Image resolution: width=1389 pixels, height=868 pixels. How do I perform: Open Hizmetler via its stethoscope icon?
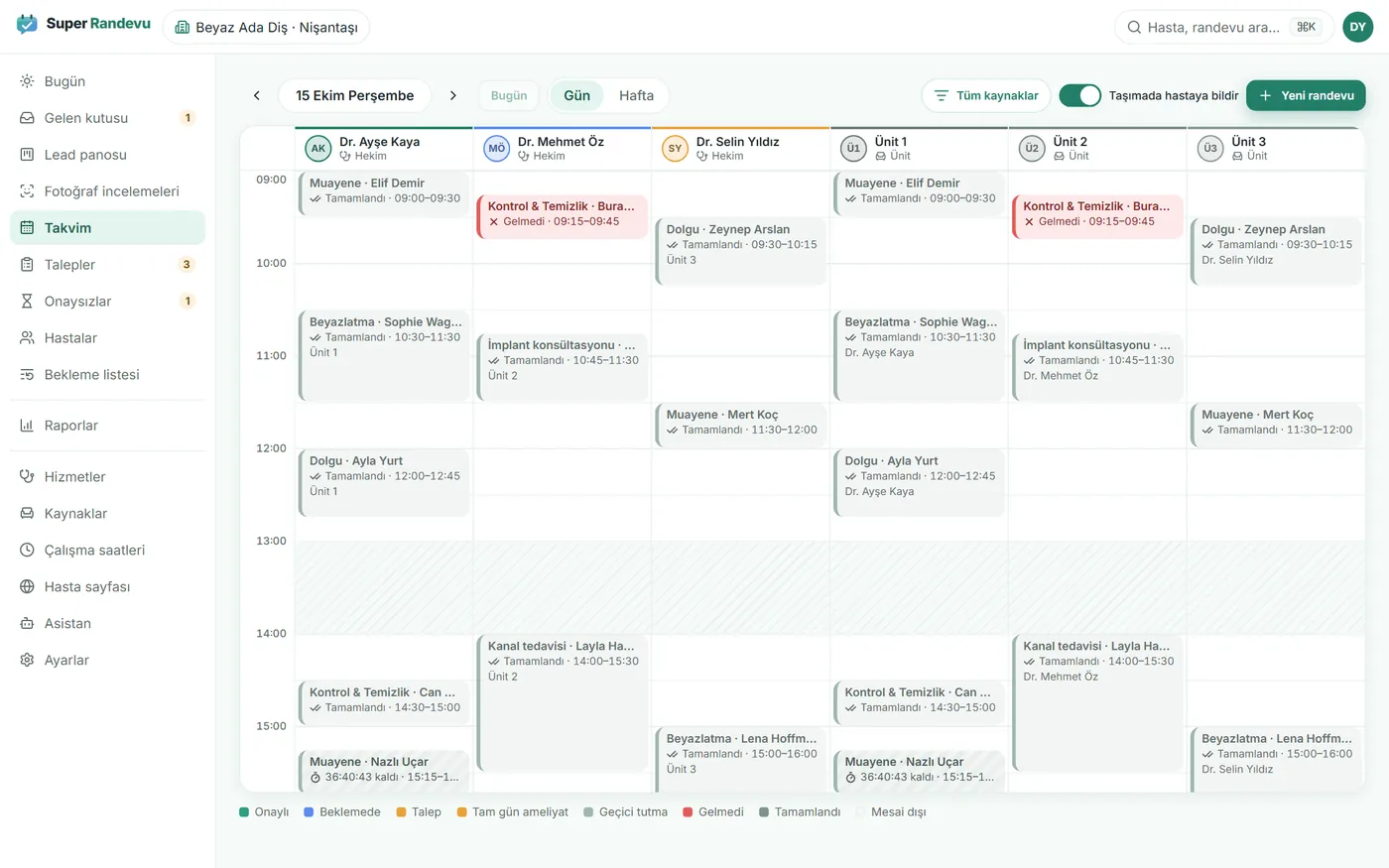click(x=27, y=477)
